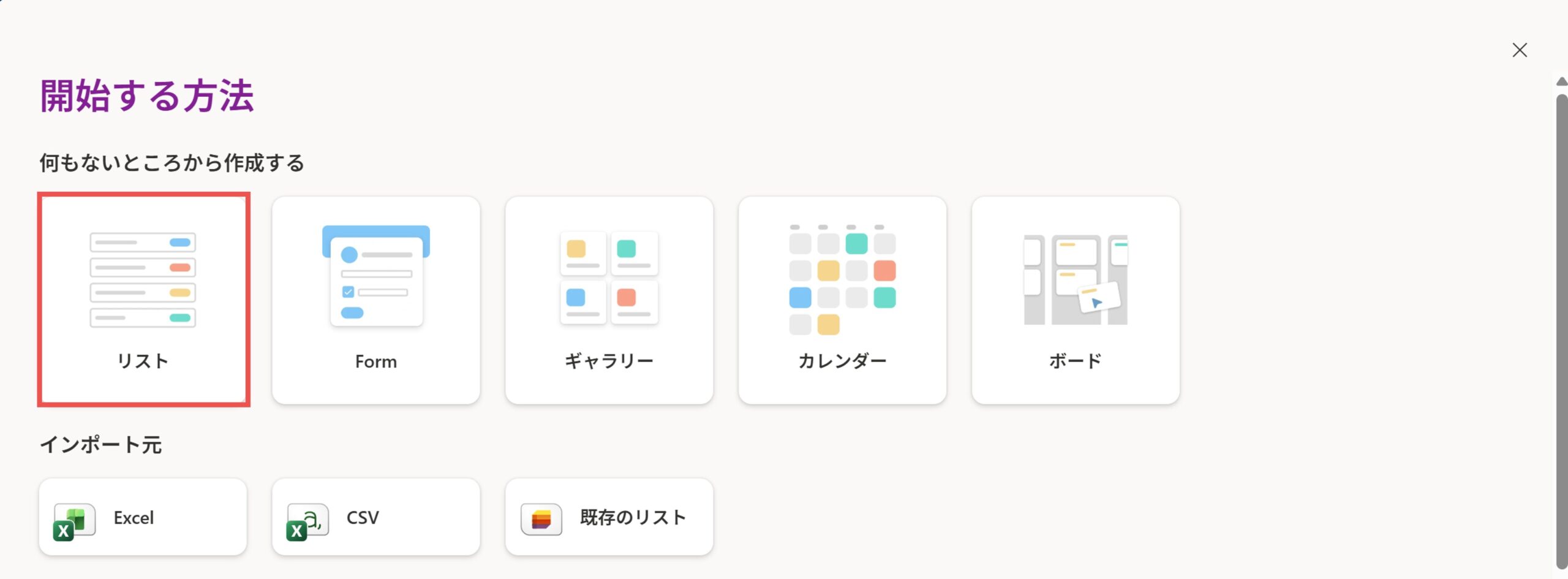This screenshot has height=579, width=1568.
Task: Import from 既存のリスト button
Action: [633, 518]
